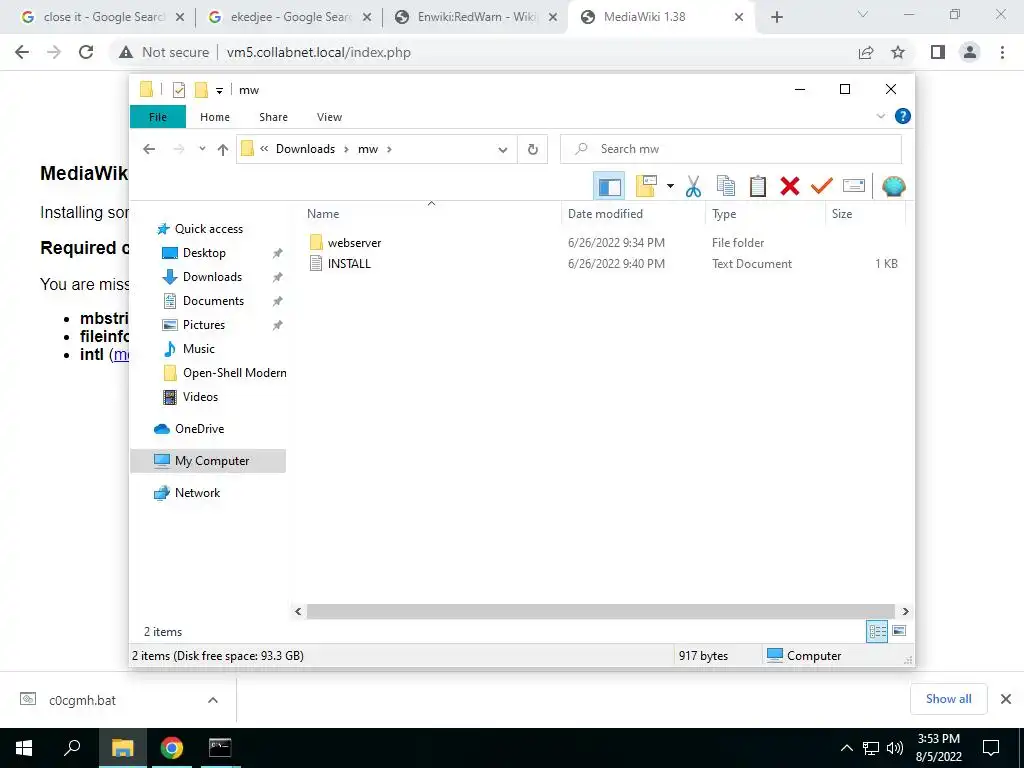This screenshot has height=768, width=1024.
Task: Select OneDrive in navigation pane
Action: click(x=199, y=429)
